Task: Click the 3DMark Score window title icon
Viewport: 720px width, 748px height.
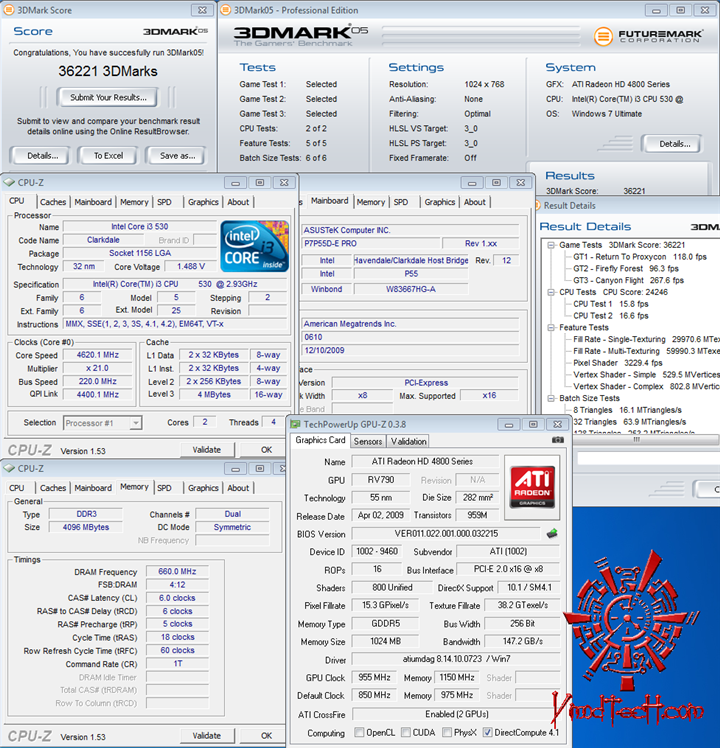Action: pos(9,10)
